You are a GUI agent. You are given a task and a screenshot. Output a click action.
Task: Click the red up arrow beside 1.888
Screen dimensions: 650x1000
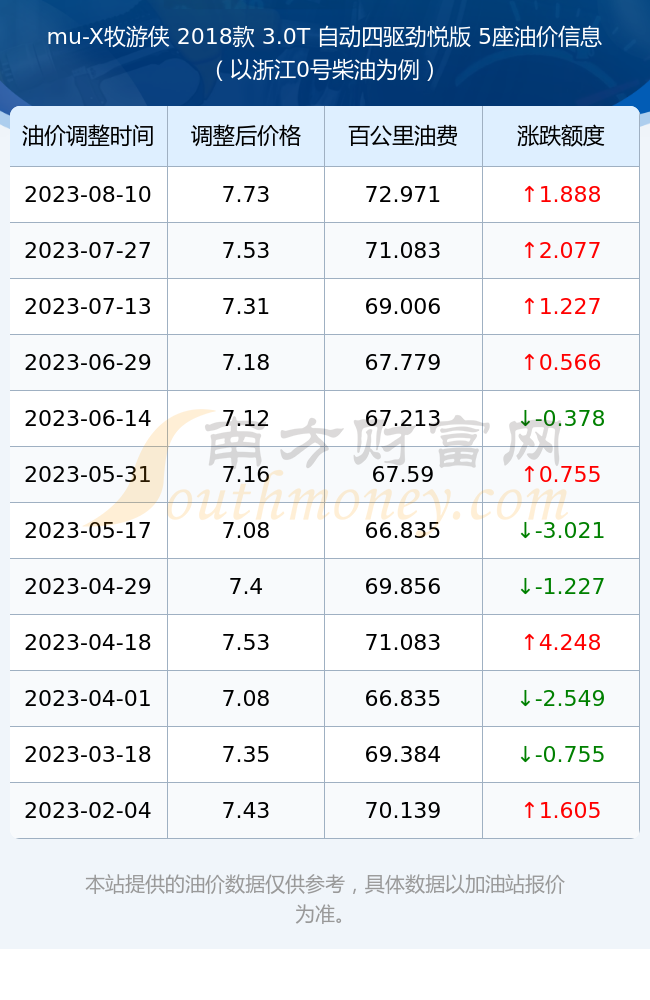coord(529,194)
